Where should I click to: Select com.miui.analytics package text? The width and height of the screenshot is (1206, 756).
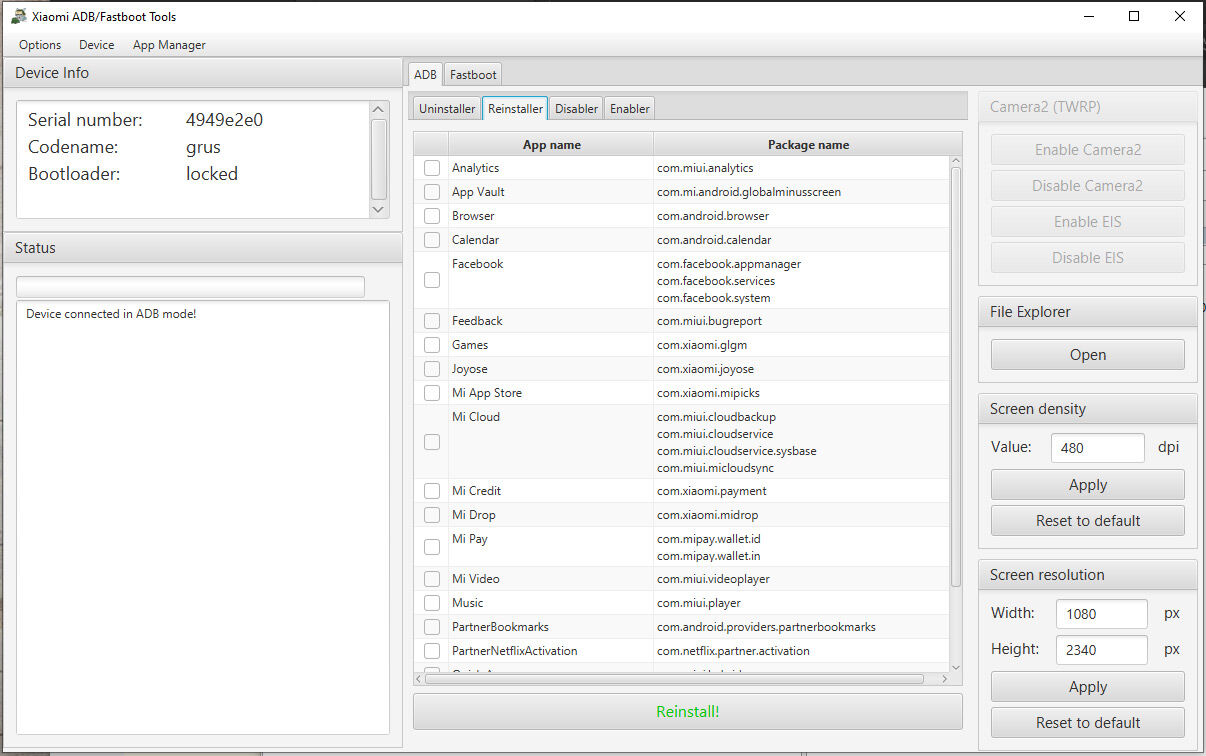click(705, 168)
